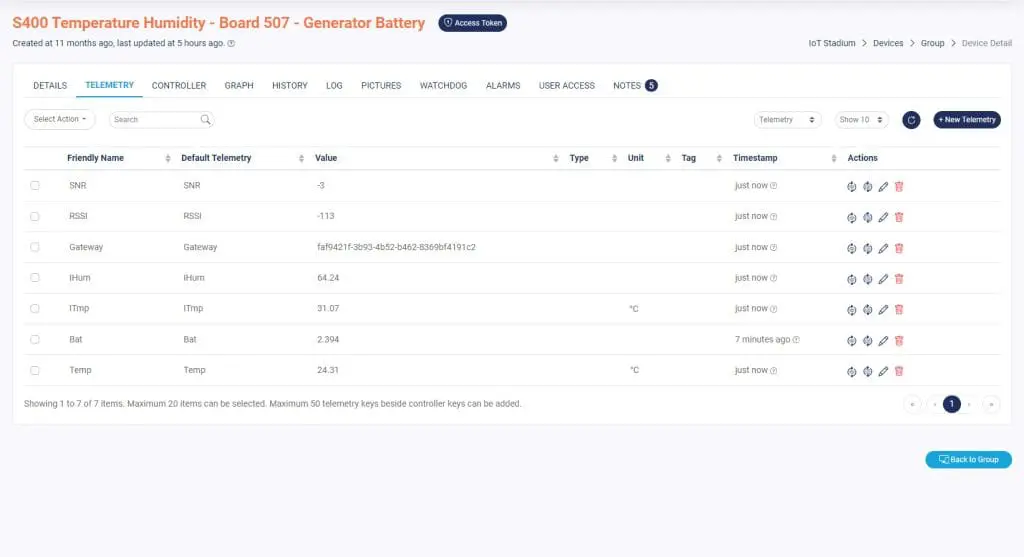The width and height of the screenshot is (1024, 557).
Task: Check the Temp row checkbox
Action: [35, 370]
